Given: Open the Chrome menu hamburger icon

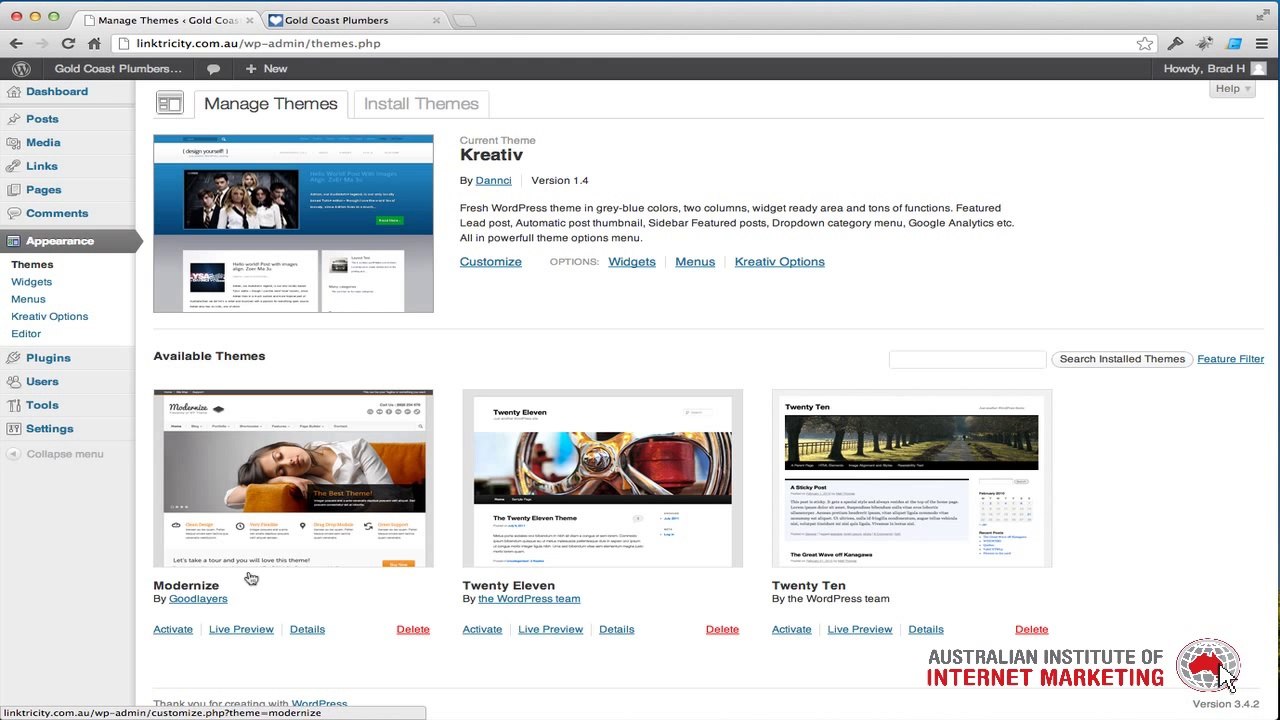Looking at the screenshot, I should tap(1262, 43).
